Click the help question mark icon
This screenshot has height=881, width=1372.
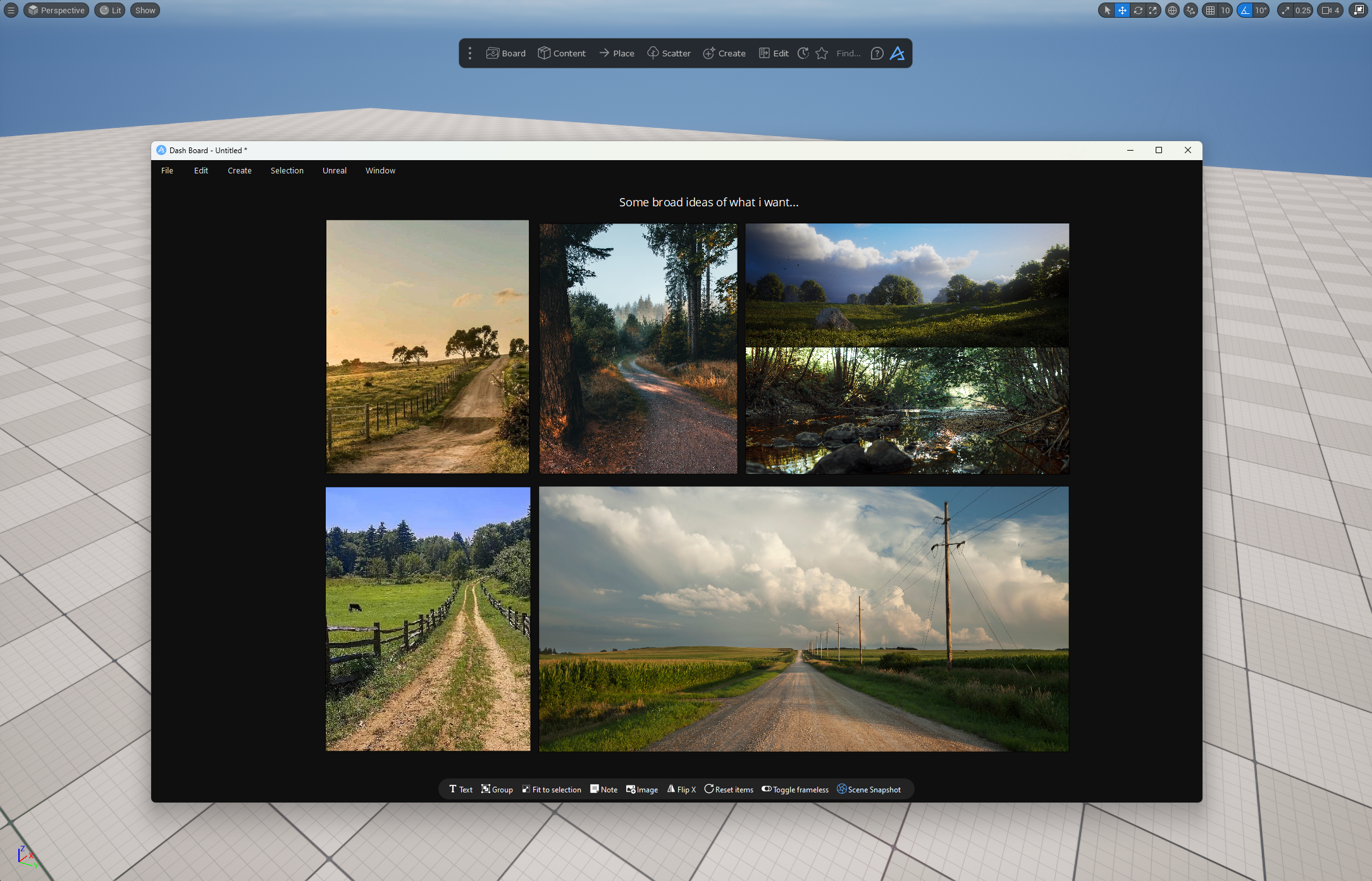(877, 53)
